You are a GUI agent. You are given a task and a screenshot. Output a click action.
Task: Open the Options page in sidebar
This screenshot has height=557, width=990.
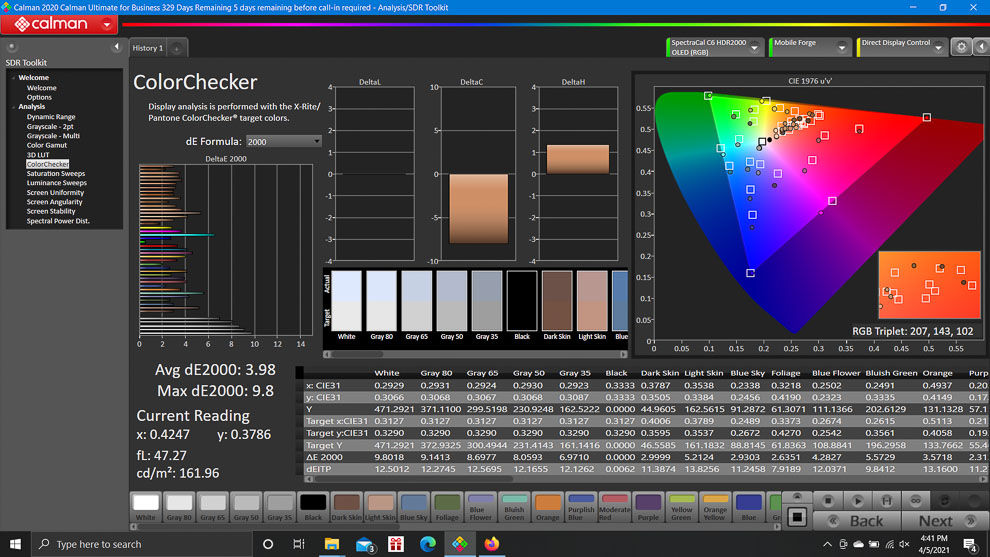pos(39,97)
